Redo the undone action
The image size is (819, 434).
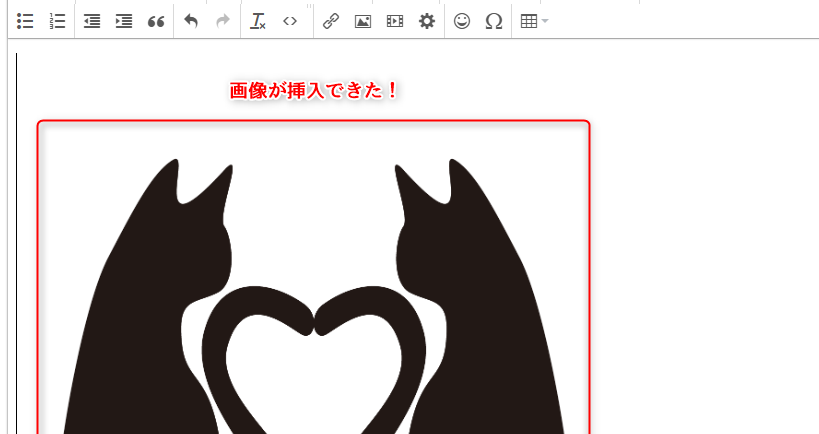(223, 21)
